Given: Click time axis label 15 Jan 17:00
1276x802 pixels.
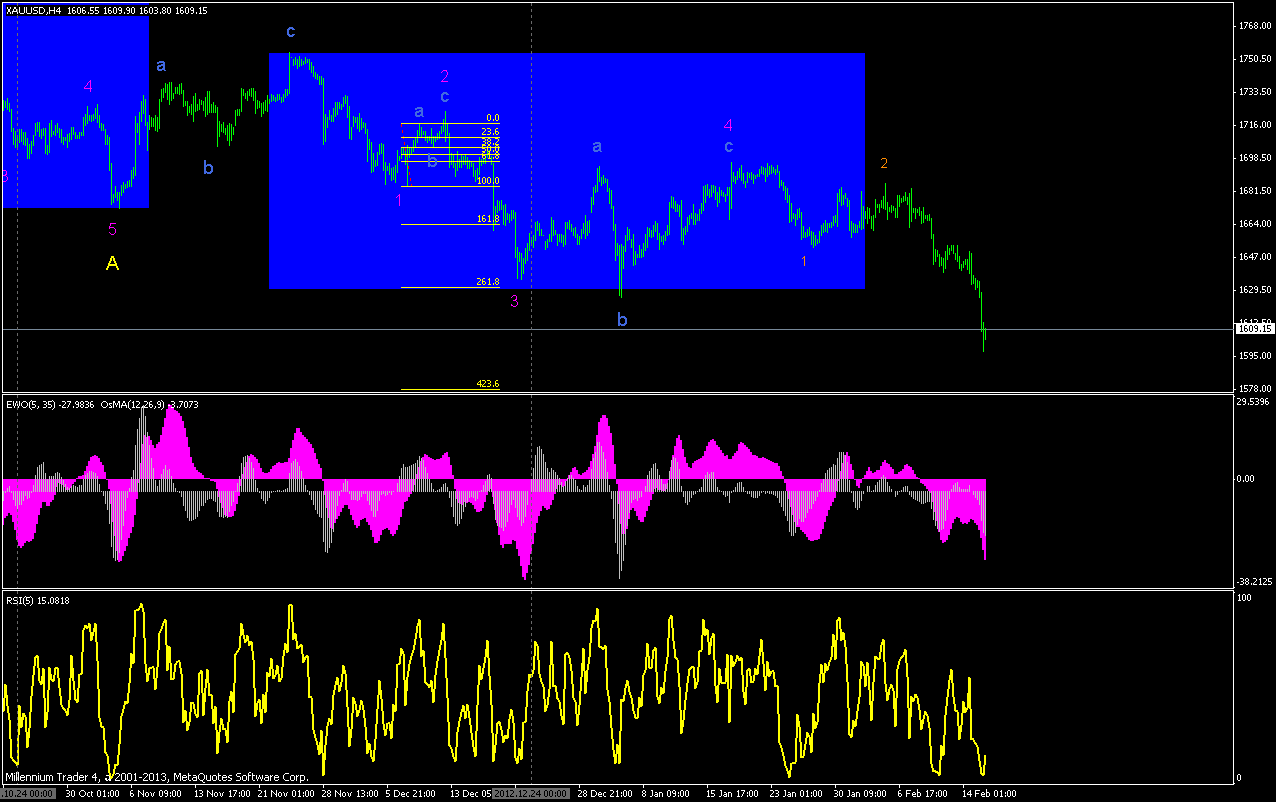Looking at the screenshot, I should pos(731,794).
